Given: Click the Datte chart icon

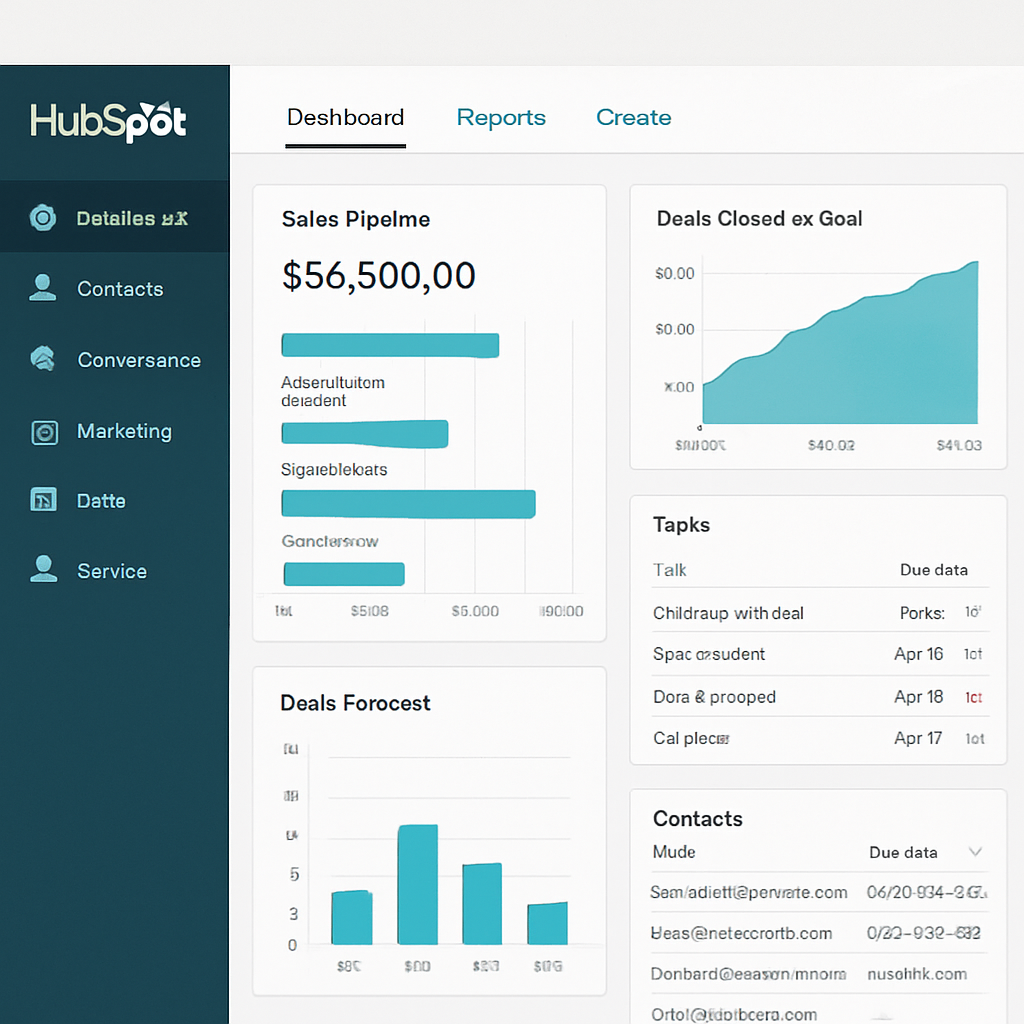Looking at the screenshot, I should pyautogui.click(x=44, y=500).
